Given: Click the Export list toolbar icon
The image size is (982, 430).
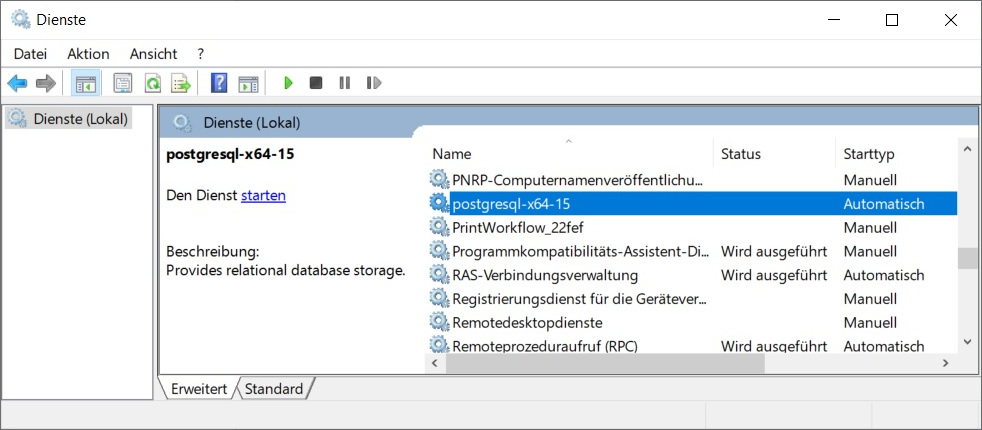Looking at the screenshot, I should [182, 83].
